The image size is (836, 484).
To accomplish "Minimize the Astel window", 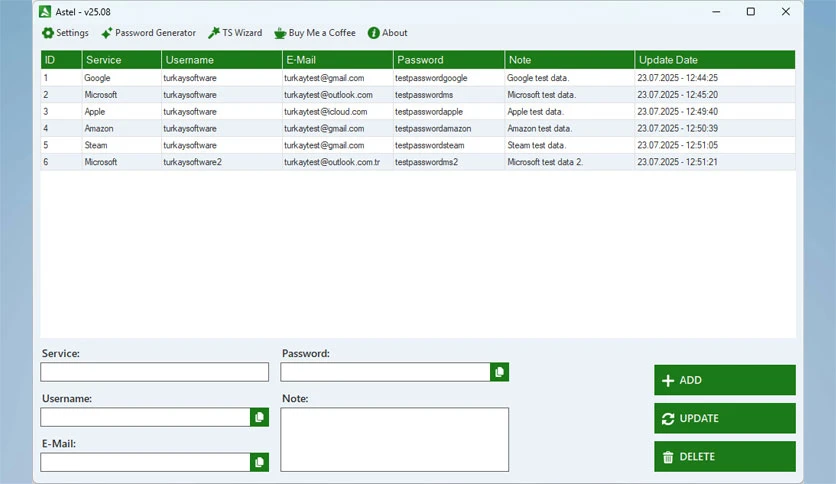I will click(716, 11).
